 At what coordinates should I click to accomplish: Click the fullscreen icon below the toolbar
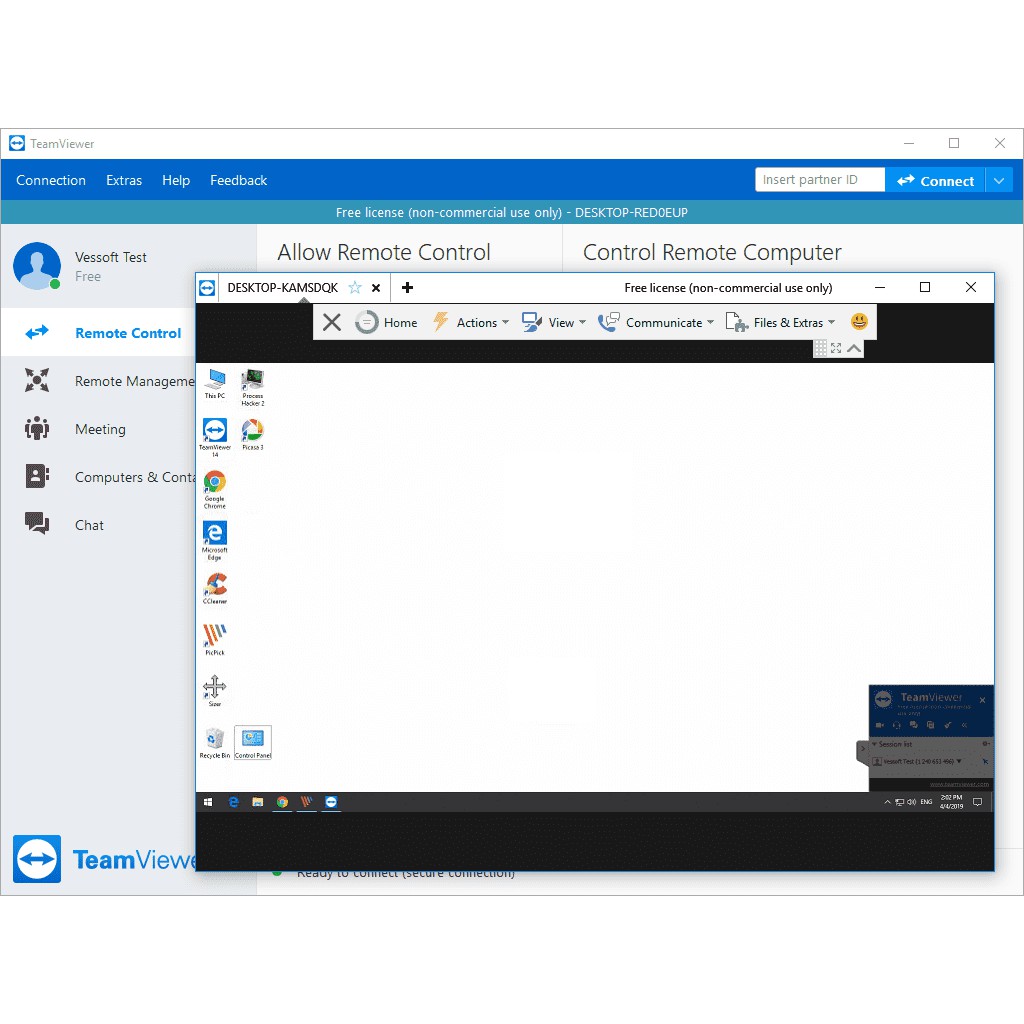click(x=837, y=348)
